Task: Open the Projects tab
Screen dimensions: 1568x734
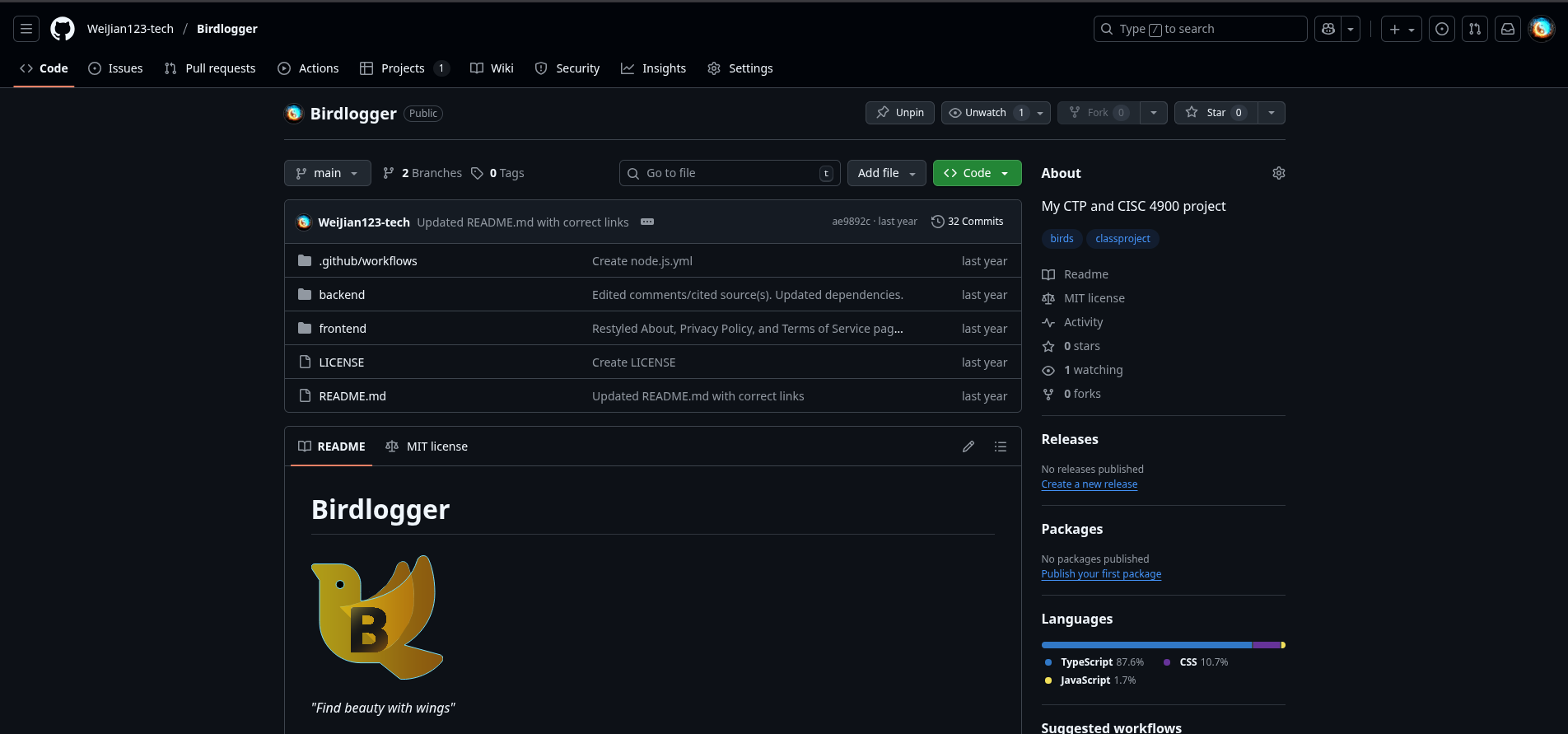Action: 404,68
